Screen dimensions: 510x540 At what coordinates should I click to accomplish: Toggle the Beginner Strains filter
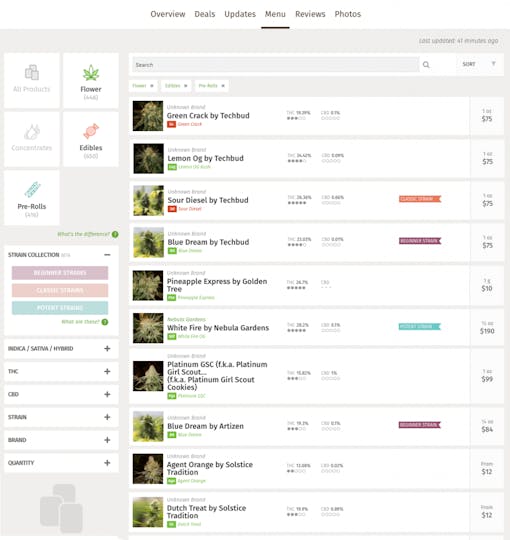point(60,273)
